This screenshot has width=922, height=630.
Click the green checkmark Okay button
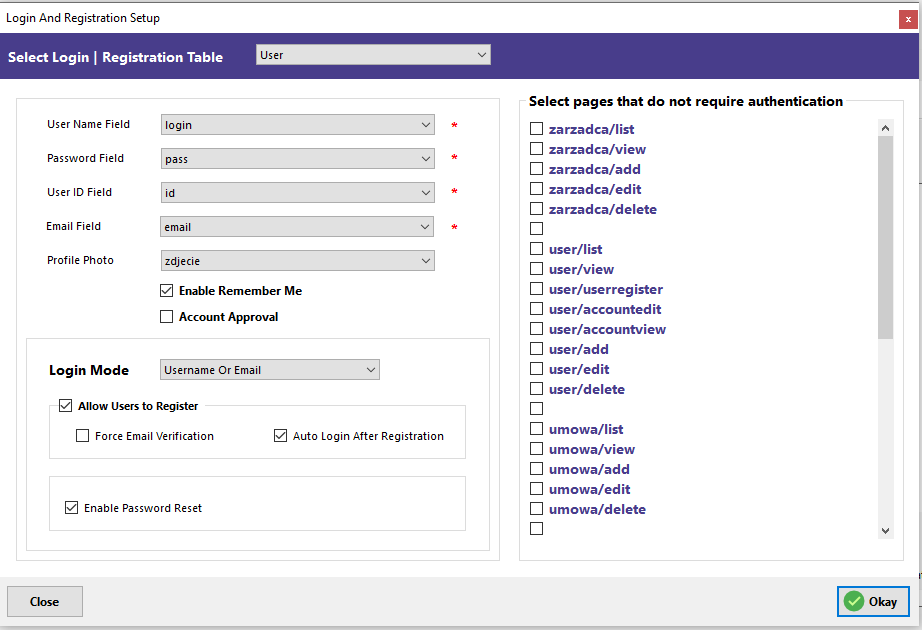click(873, 601)
